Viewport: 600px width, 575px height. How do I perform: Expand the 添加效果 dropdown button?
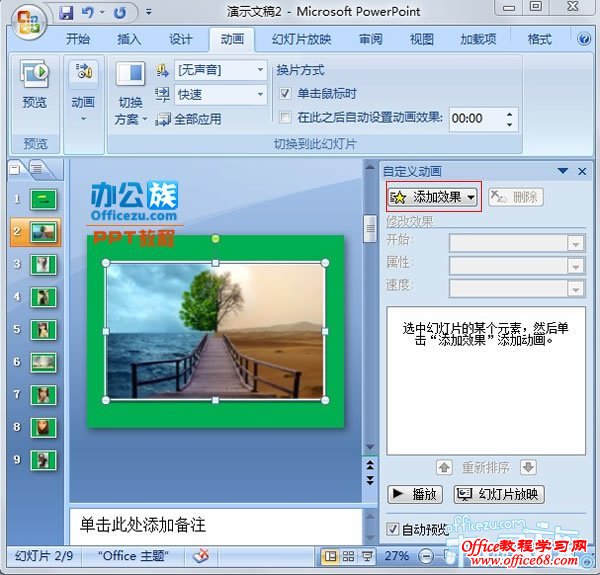434,197
